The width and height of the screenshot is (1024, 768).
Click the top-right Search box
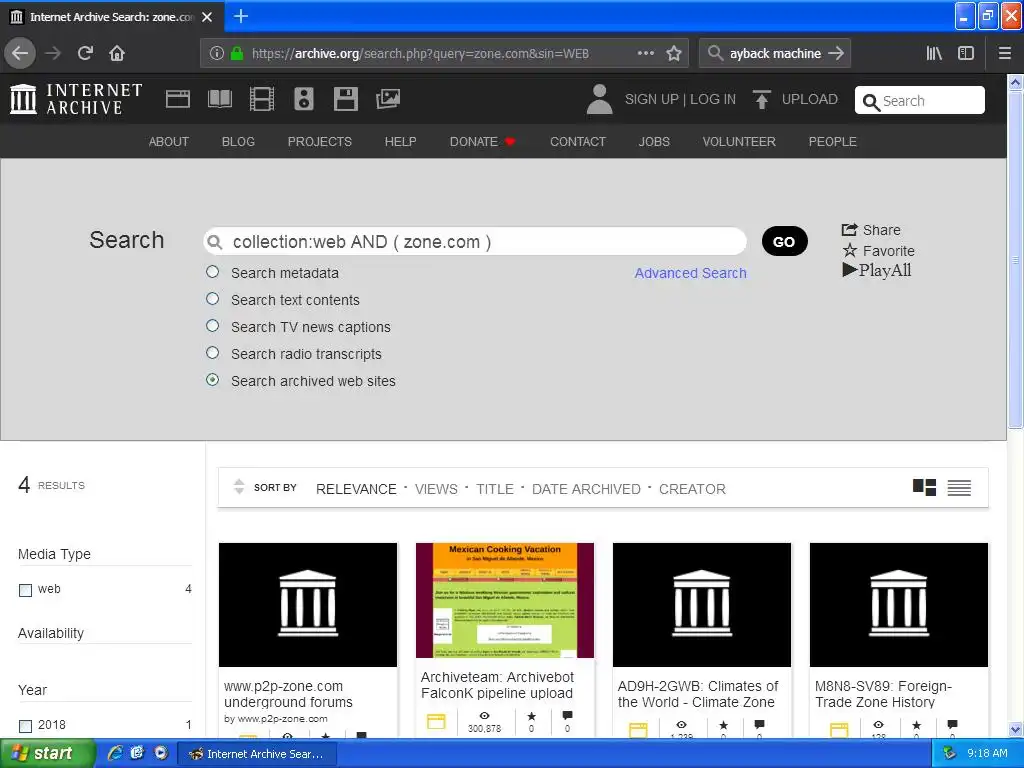click(920, 101)
